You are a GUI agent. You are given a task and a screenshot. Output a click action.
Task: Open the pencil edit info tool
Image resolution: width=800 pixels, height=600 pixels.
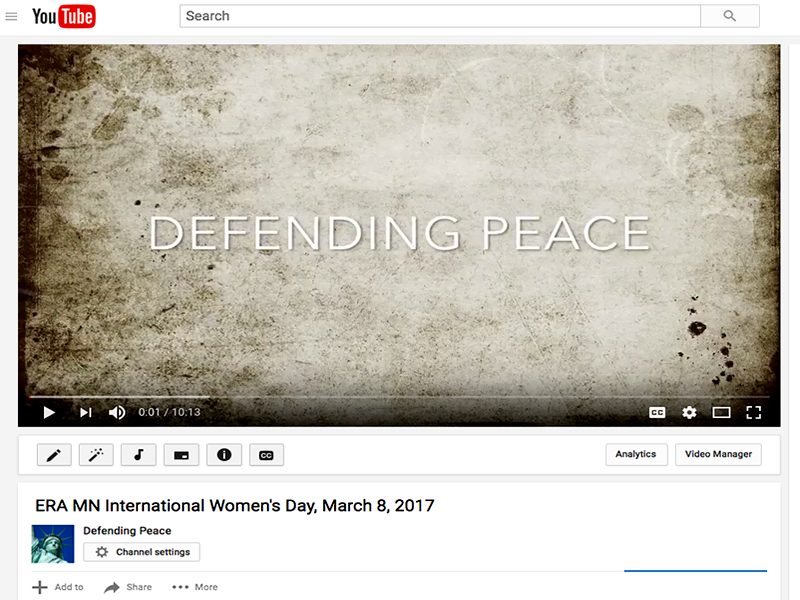54,455
